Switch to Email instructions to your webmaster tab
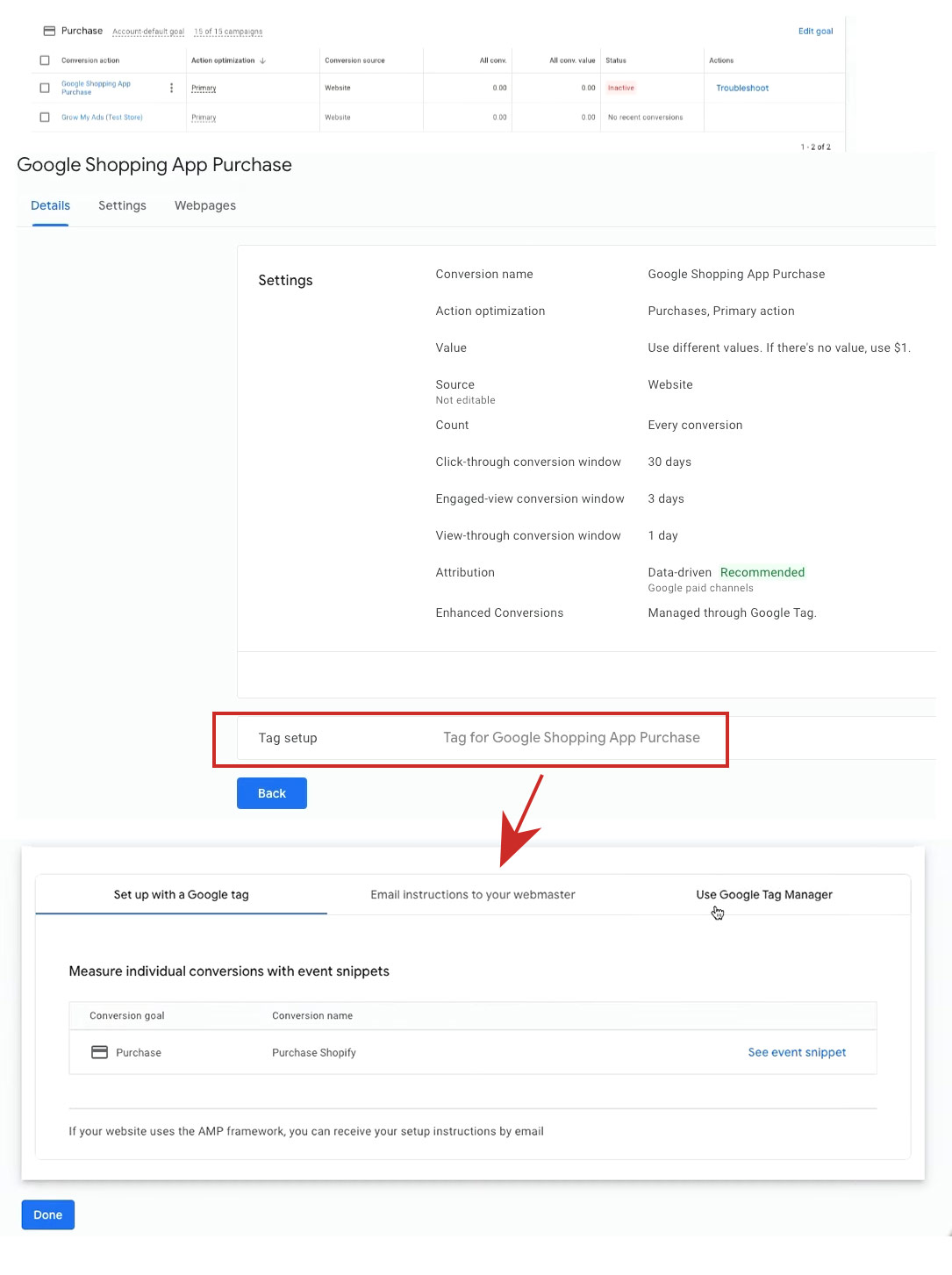Screen dimensions: 952x1275 coord(473,894)
